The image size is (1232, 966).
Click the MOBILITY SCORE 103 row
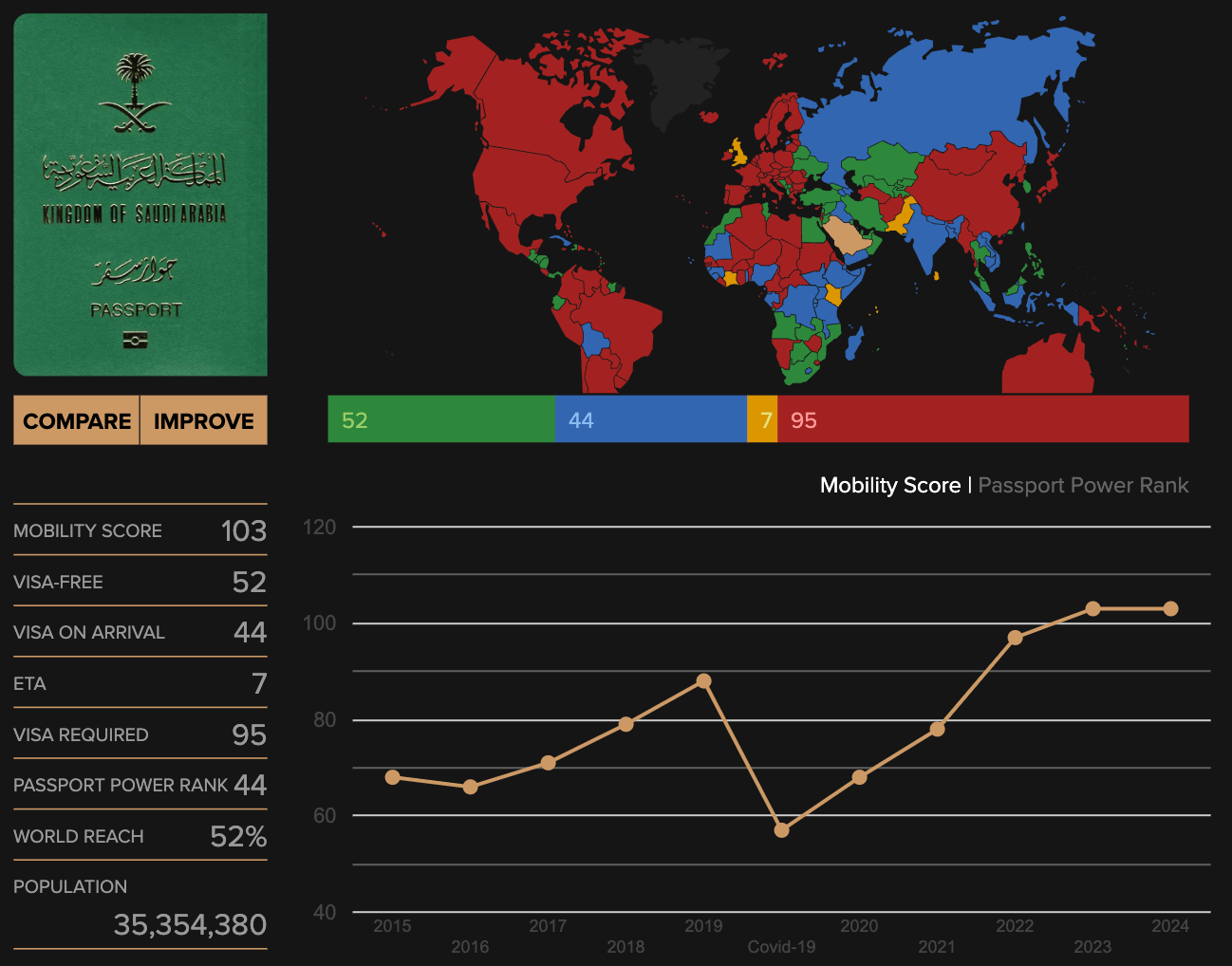[140, 530]
